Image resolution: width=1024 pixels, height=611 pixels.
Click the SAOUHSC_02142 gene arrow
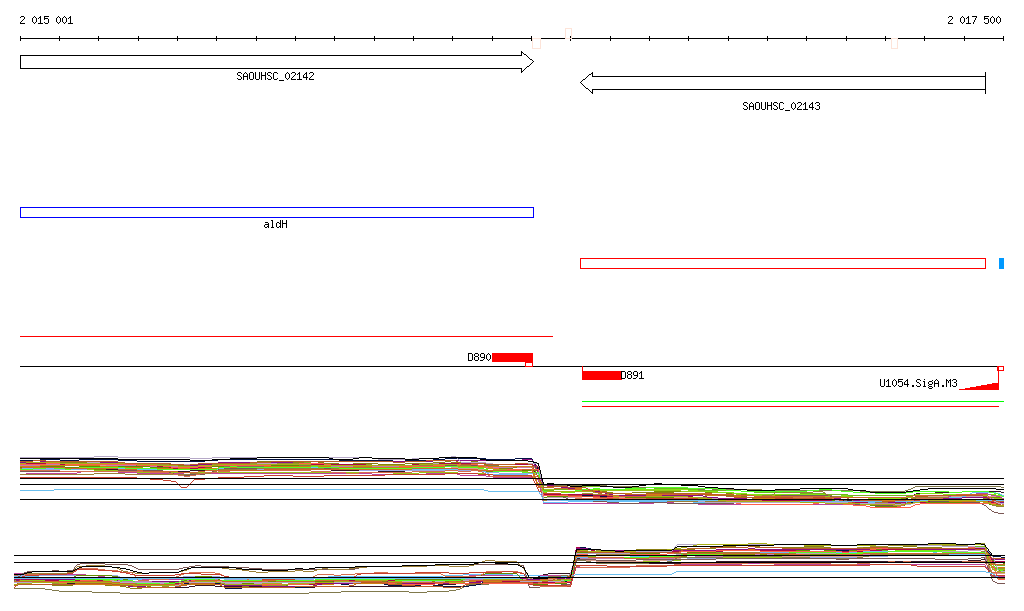coord(277,62)
